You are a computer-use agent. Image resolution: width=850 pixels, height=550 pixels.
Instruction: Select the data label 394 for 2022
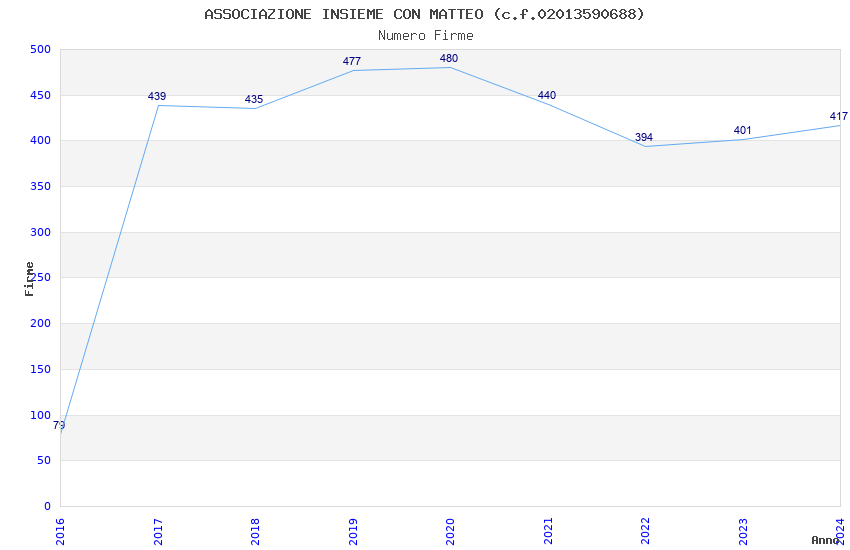tap(644, 137)
